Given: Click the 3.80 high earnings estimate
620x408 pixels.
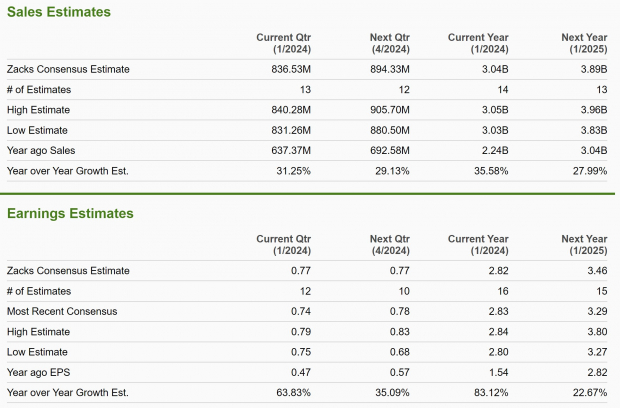Looking at the screenshot, I should (597, 331).
